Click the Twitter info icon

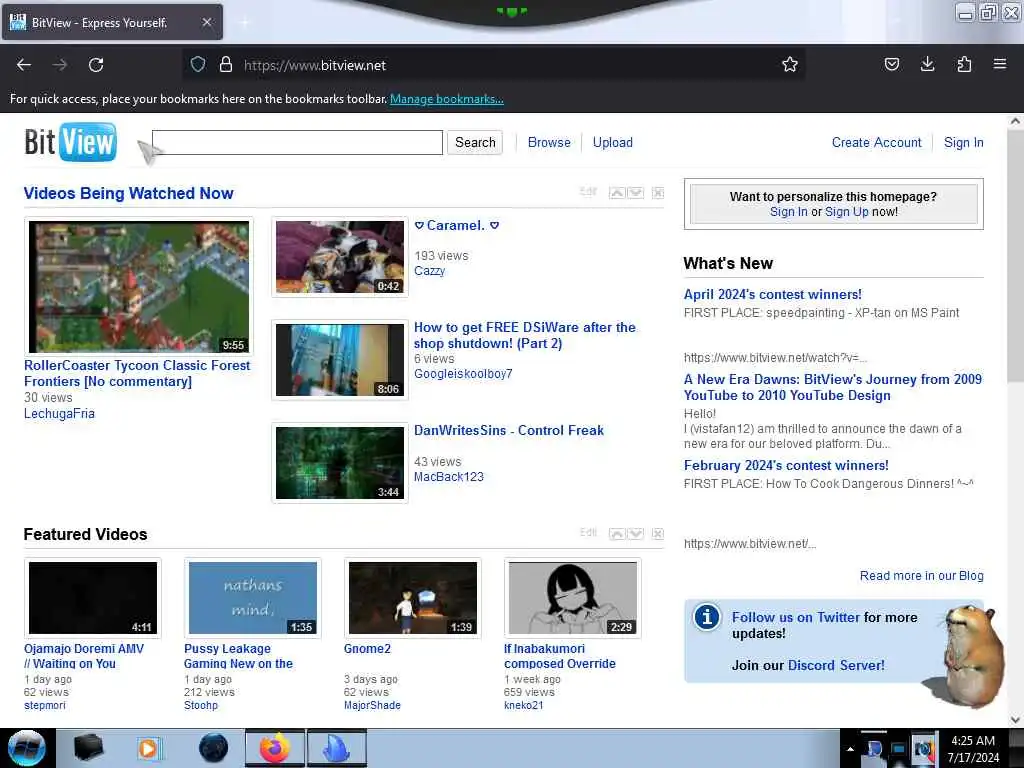click(707, 617)
